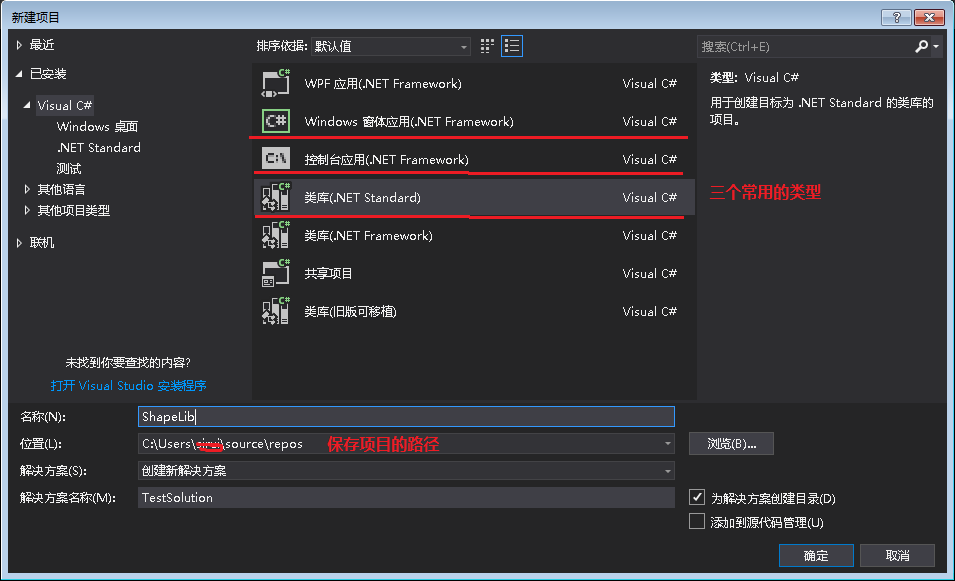955x581 pixels.
Task: Click the 共享项目 template icon
Action: click(x=276, y=273)
